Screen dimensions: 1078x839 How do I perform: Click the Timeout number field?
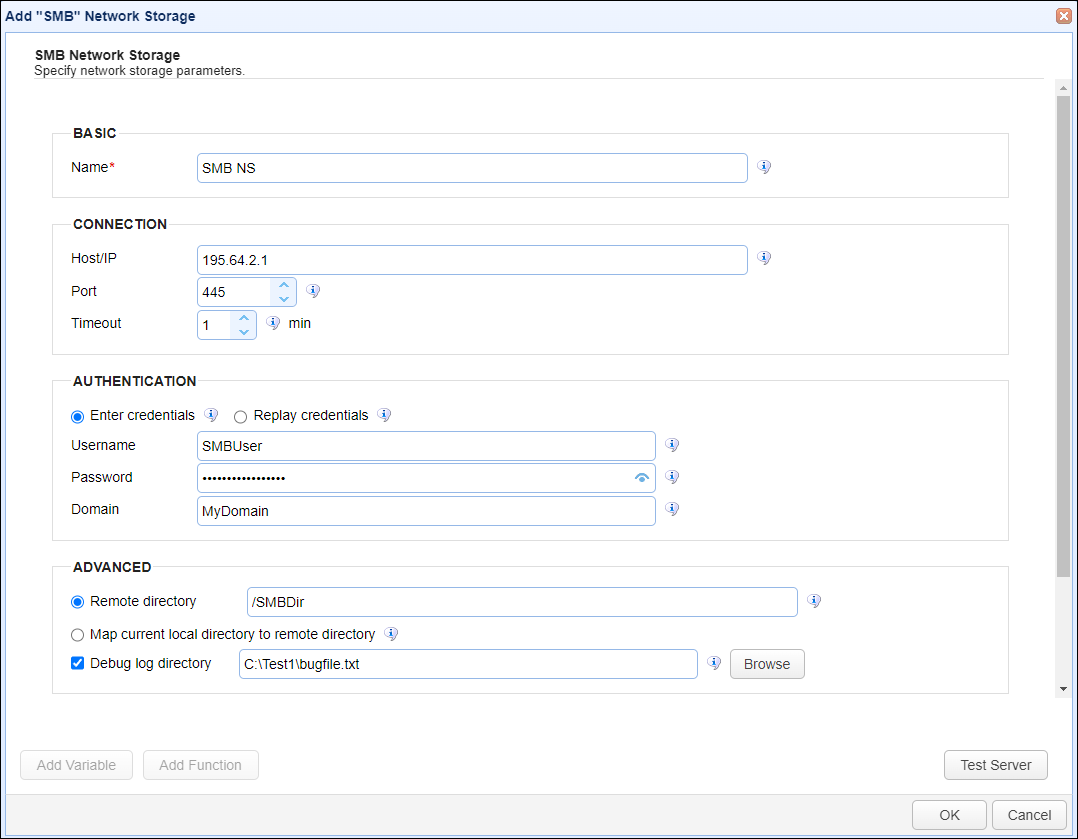pos(214,325)
